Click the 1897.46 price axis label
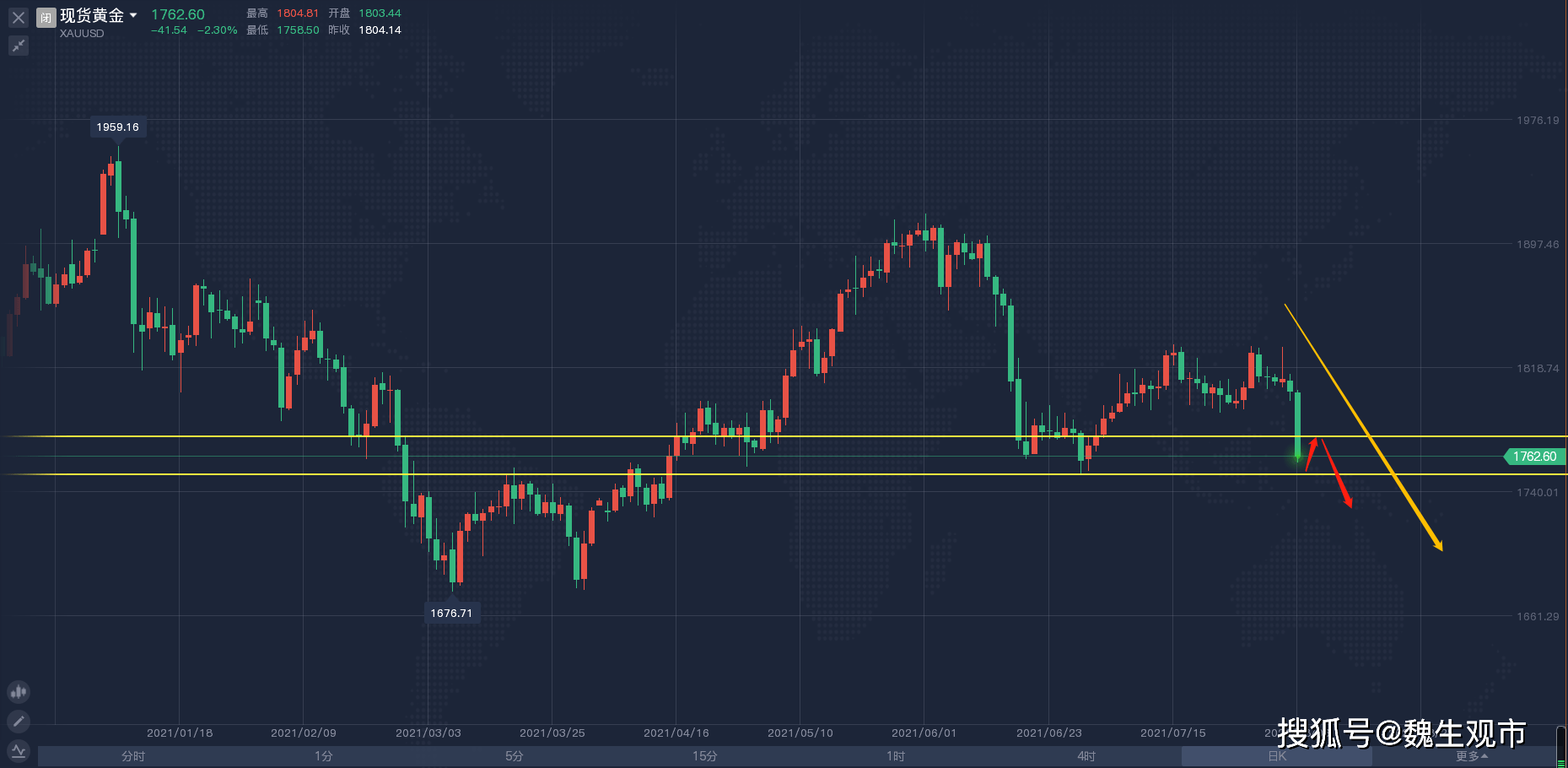1568x768 pixels. [x=1538, y=245]
